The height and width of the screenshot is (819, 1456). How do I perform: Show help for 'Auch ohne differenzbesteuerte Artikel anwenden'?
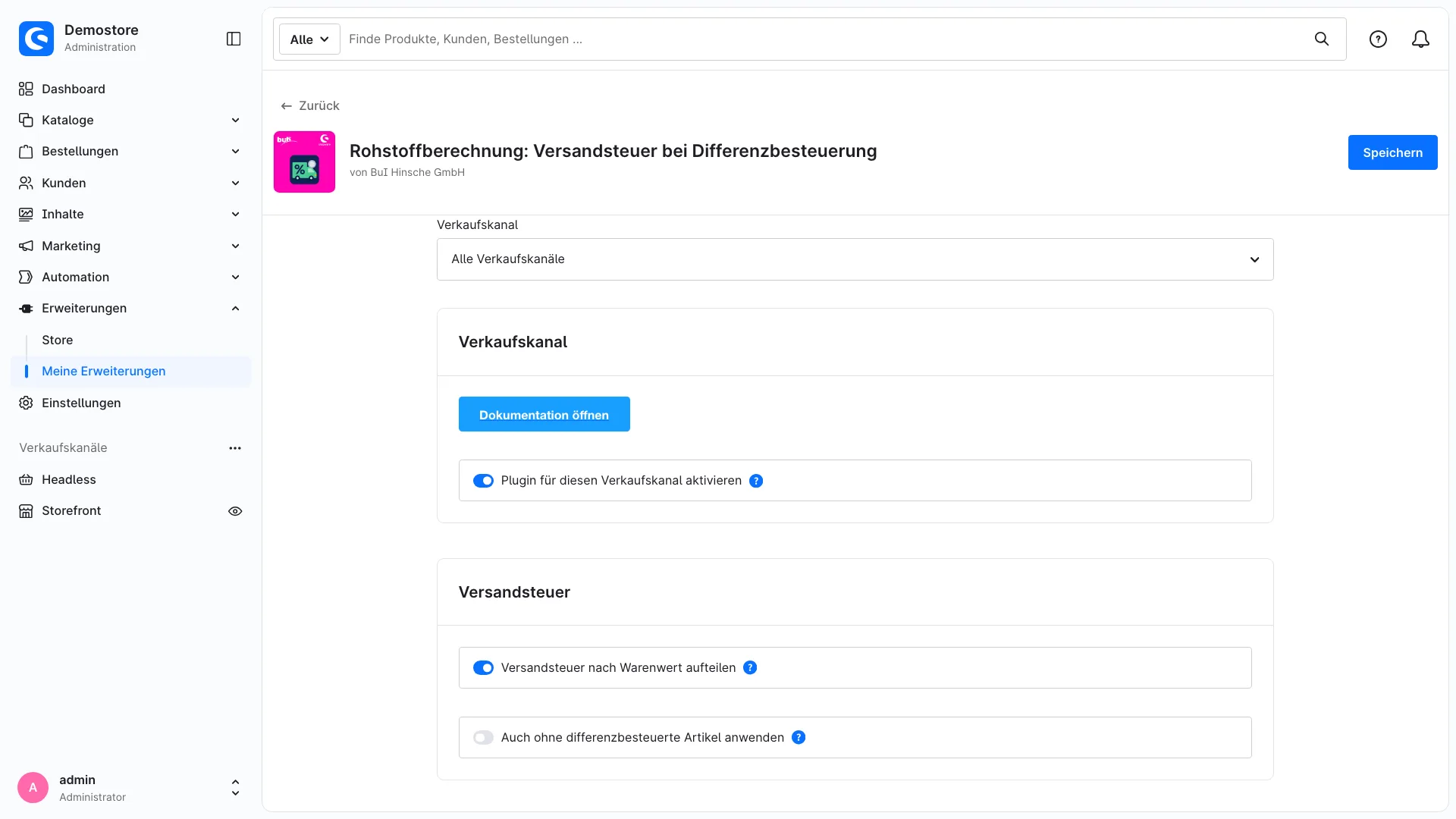[799, 737]
